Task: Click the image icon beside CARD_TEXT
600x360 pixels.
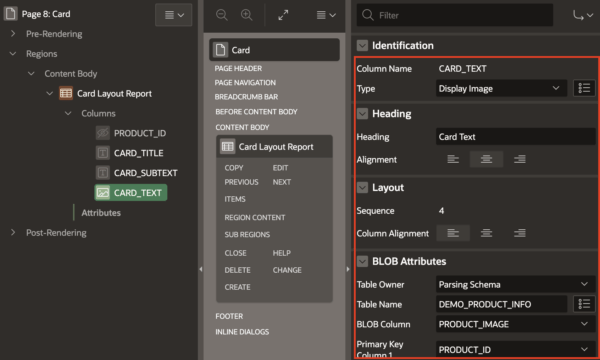Action: 103,192
